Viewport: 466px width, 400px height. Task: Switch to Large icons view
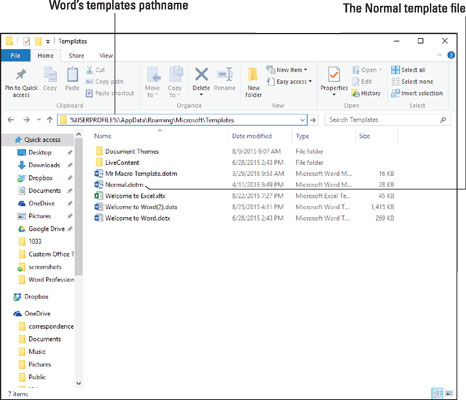(449, 393)
